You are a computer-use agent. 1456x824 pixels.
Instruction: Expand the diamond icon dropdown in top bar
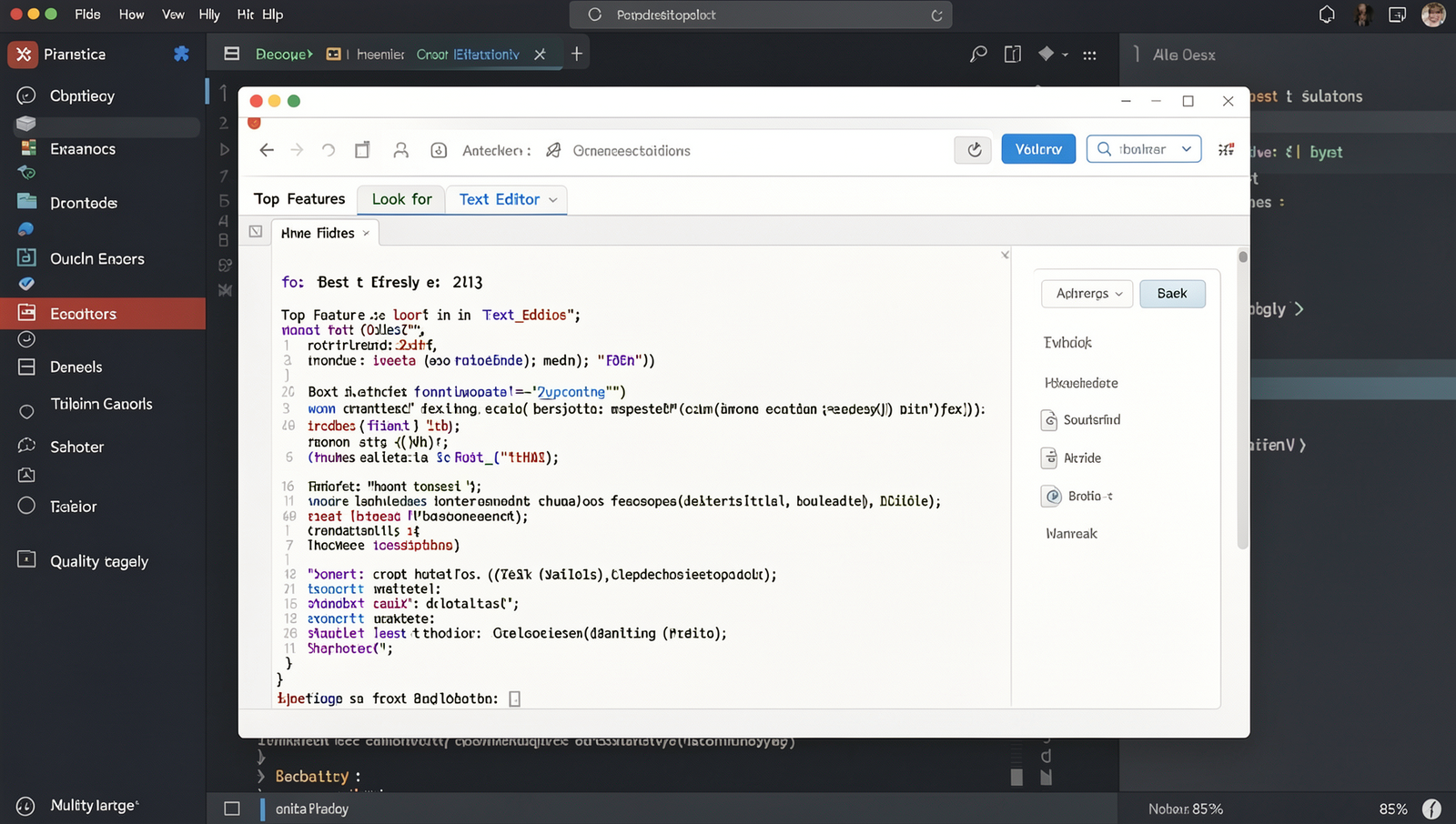1065,55
